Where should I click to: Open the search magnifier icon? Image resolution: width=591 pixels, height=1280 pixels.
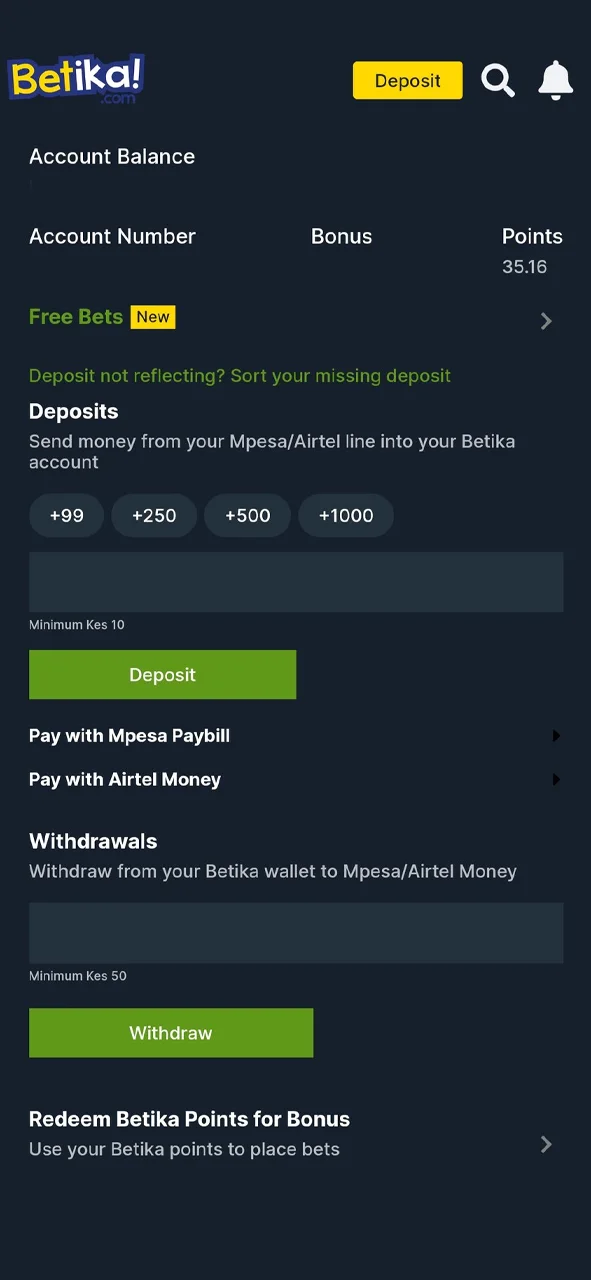pyautogui.click(x=497, y=81)
